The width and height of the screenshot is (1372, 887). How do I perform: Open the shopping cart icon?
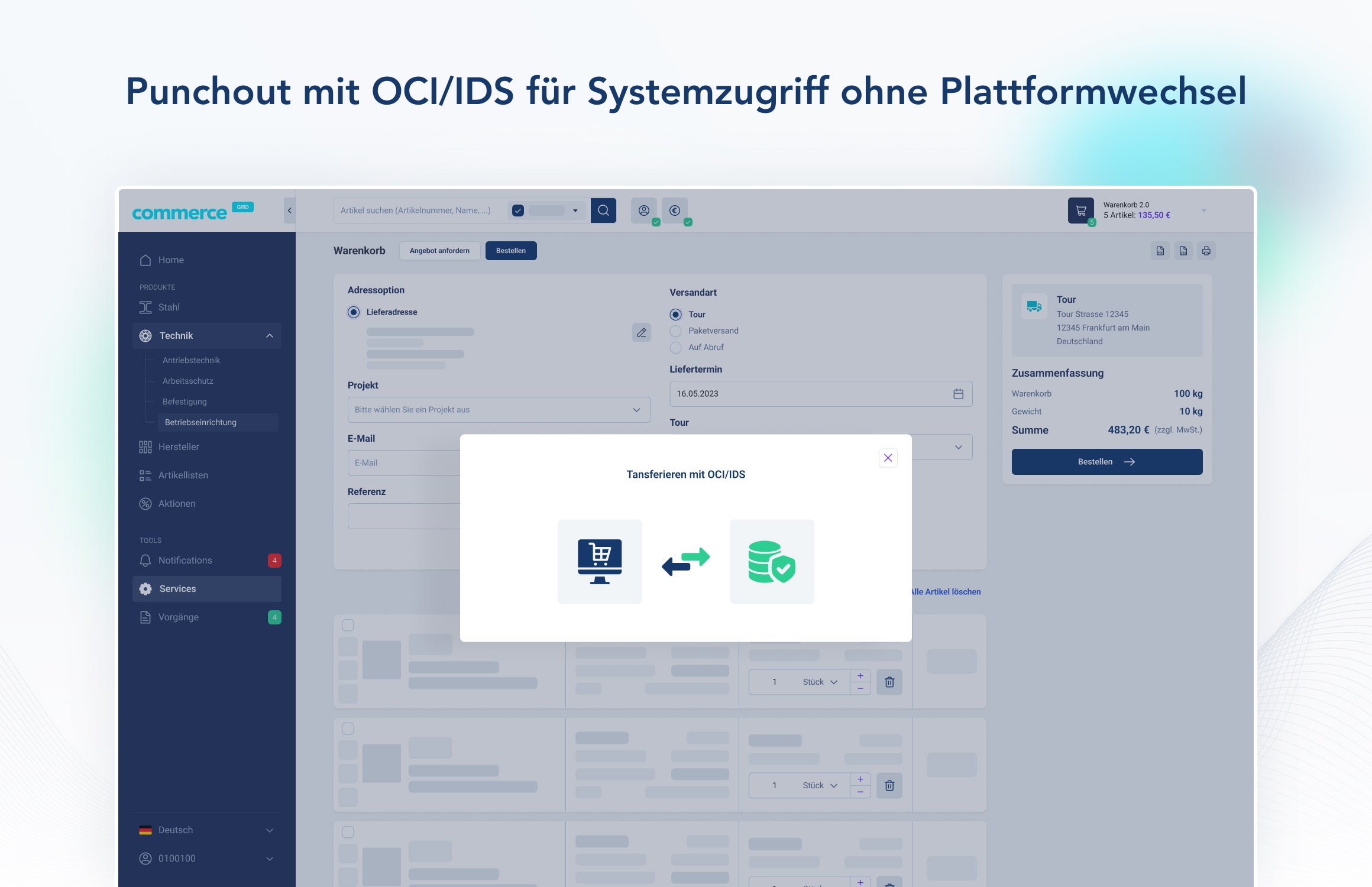point(1080,211)
